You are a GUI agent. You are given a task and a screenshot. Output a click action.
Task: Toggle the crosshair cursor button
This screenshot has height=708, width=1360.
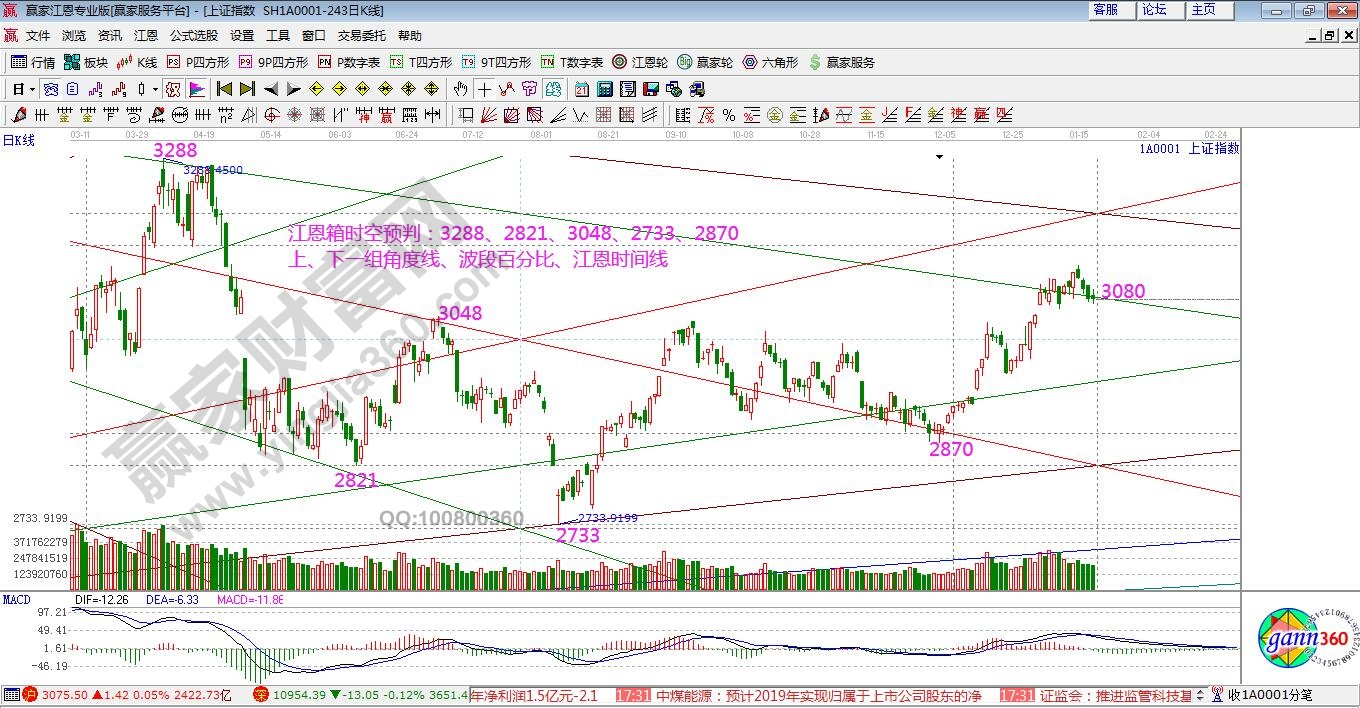pyautogui.click(x=484, y=89)
